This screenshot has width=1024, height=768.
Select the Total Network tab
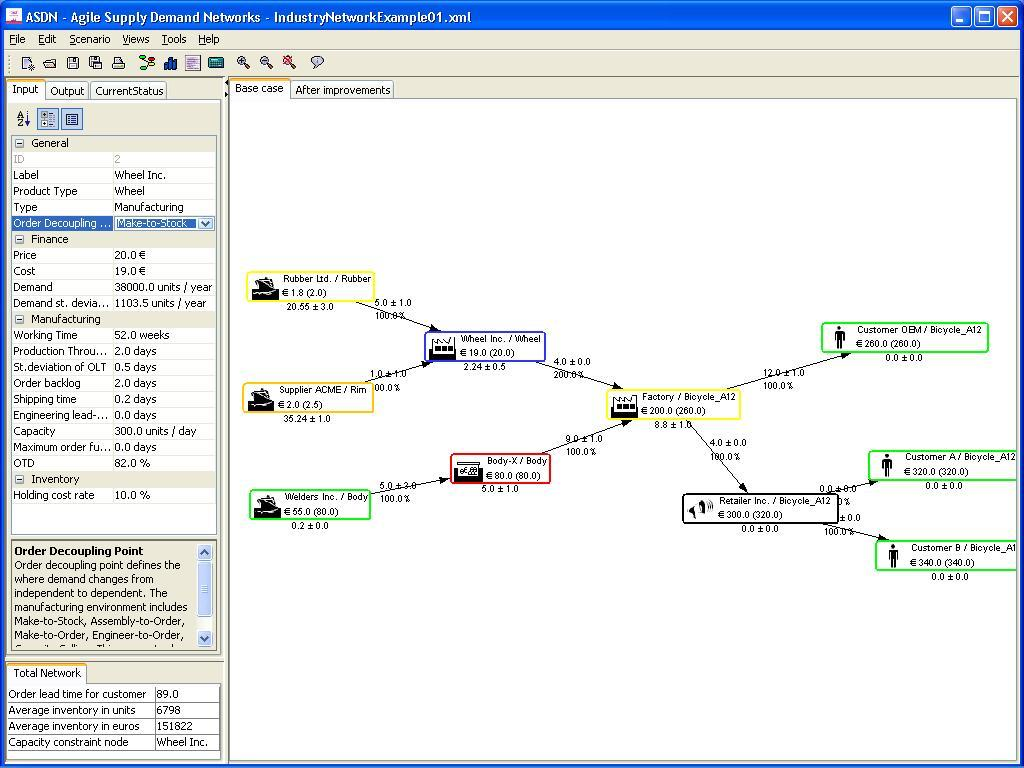click(47, 673)
